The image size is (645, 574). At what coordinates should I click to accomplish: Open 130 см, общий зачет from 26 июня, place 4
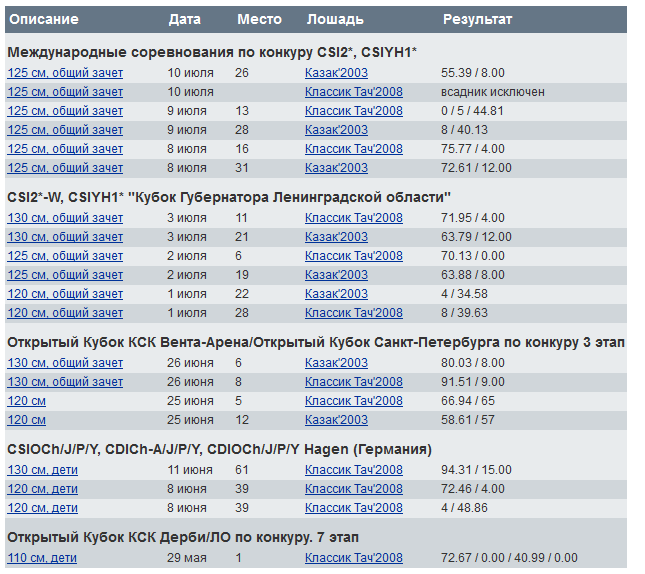pyautogui.click(x=65, y=363)
